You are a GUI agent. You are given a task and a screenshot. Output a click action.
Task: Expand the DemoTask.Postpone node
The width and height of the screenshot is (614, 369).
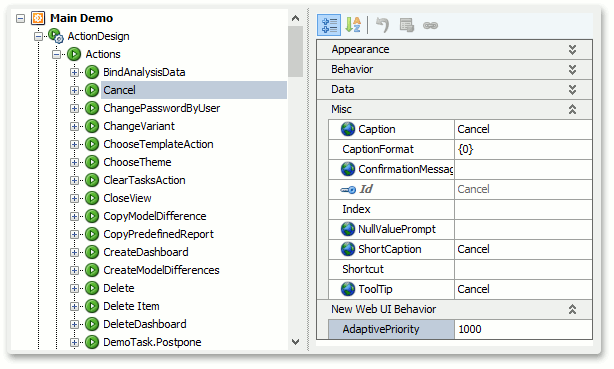point(74,342)
